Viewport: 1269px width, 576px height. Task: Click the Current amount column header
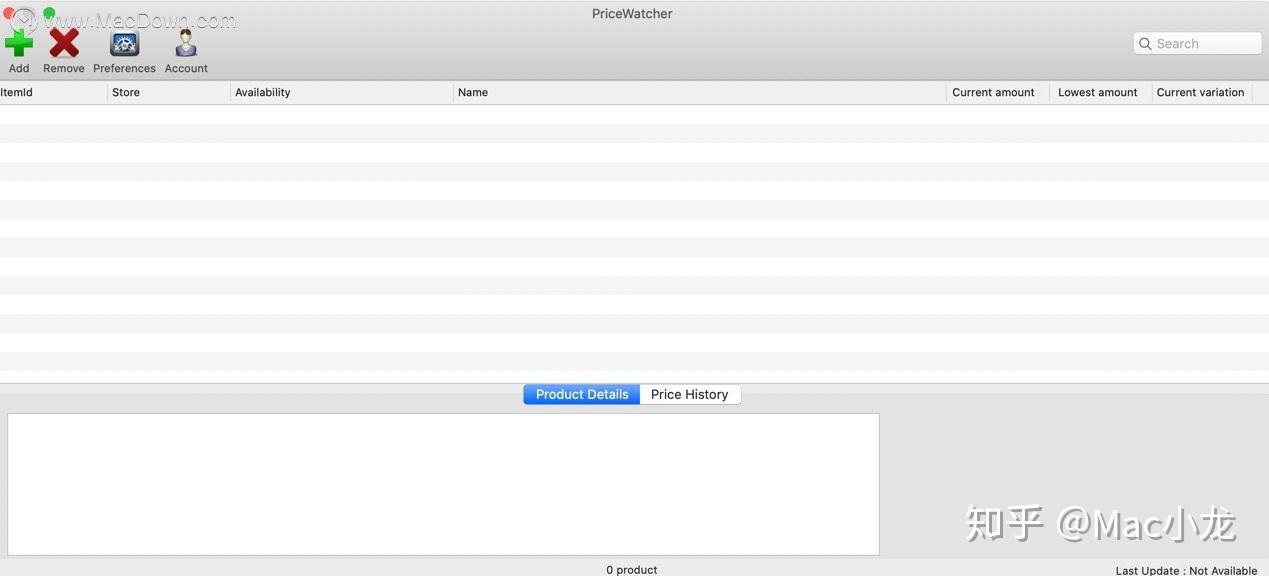click(x=993, y=91)
